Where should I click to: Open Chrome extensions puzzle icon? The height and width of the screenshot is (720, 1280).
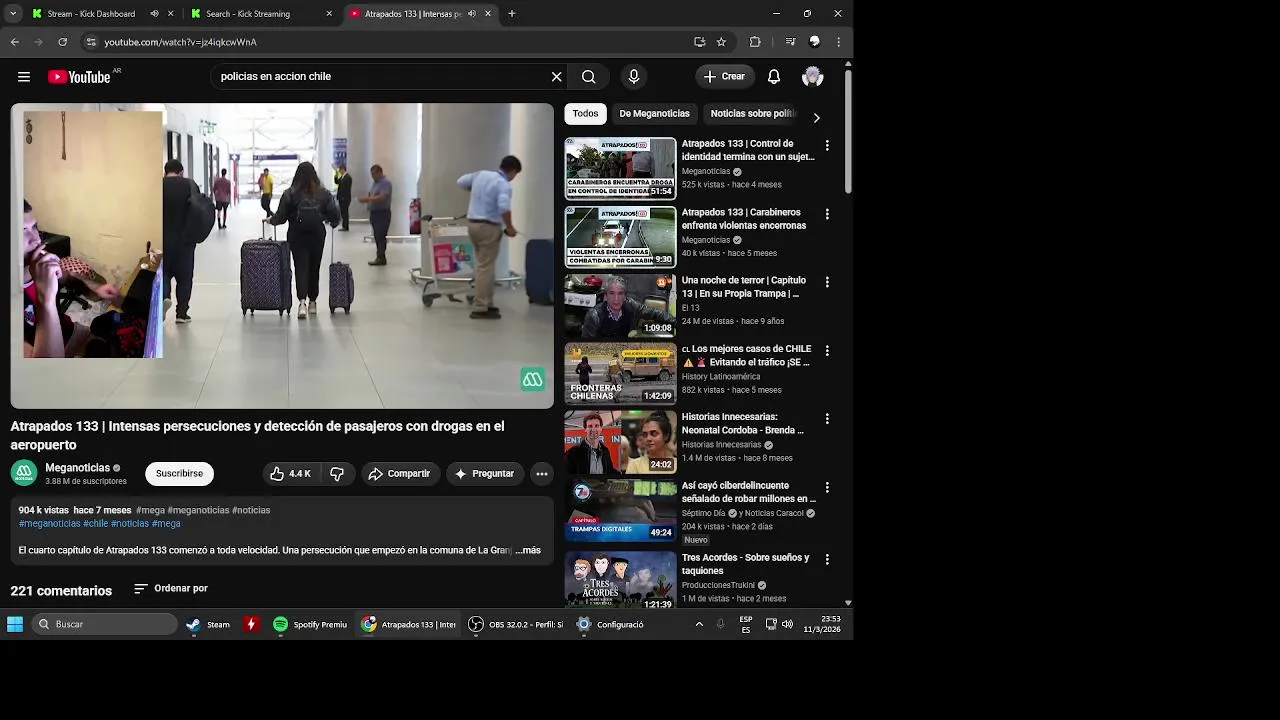click(x=755, y=42)
